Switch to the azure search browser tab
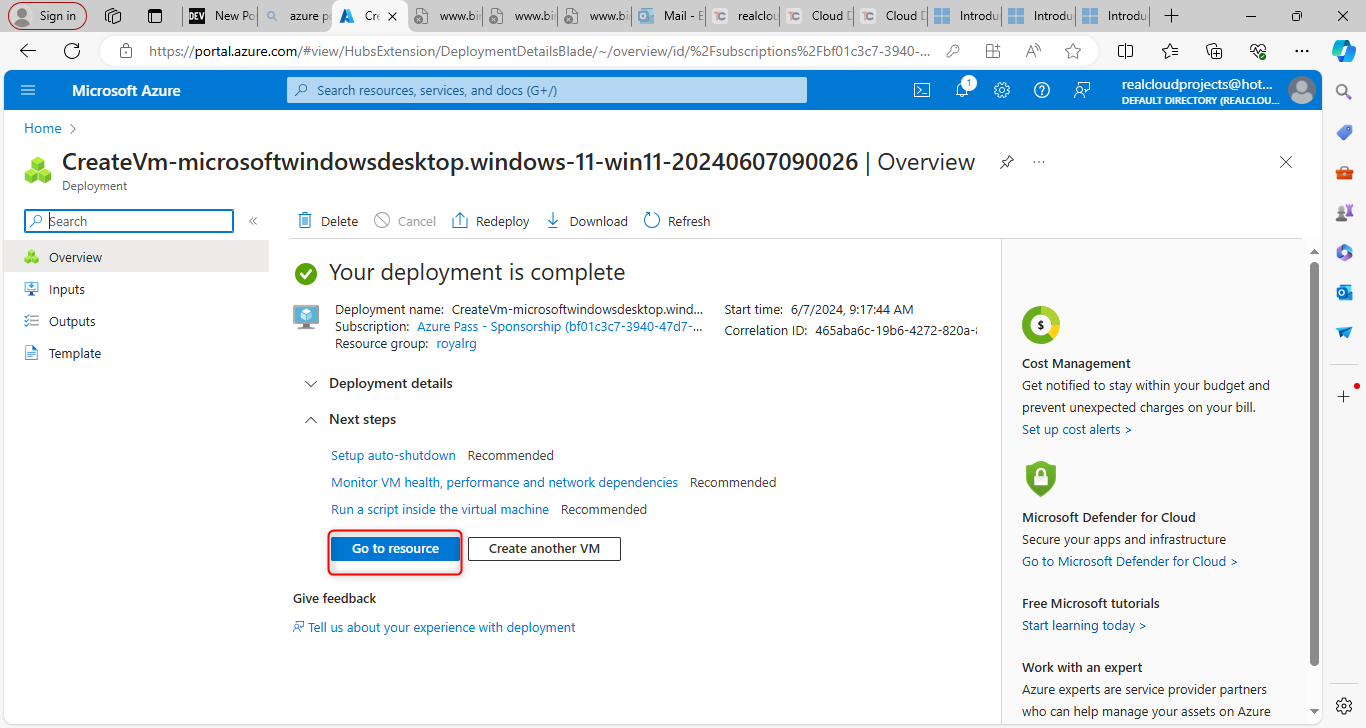 [295, 16]
